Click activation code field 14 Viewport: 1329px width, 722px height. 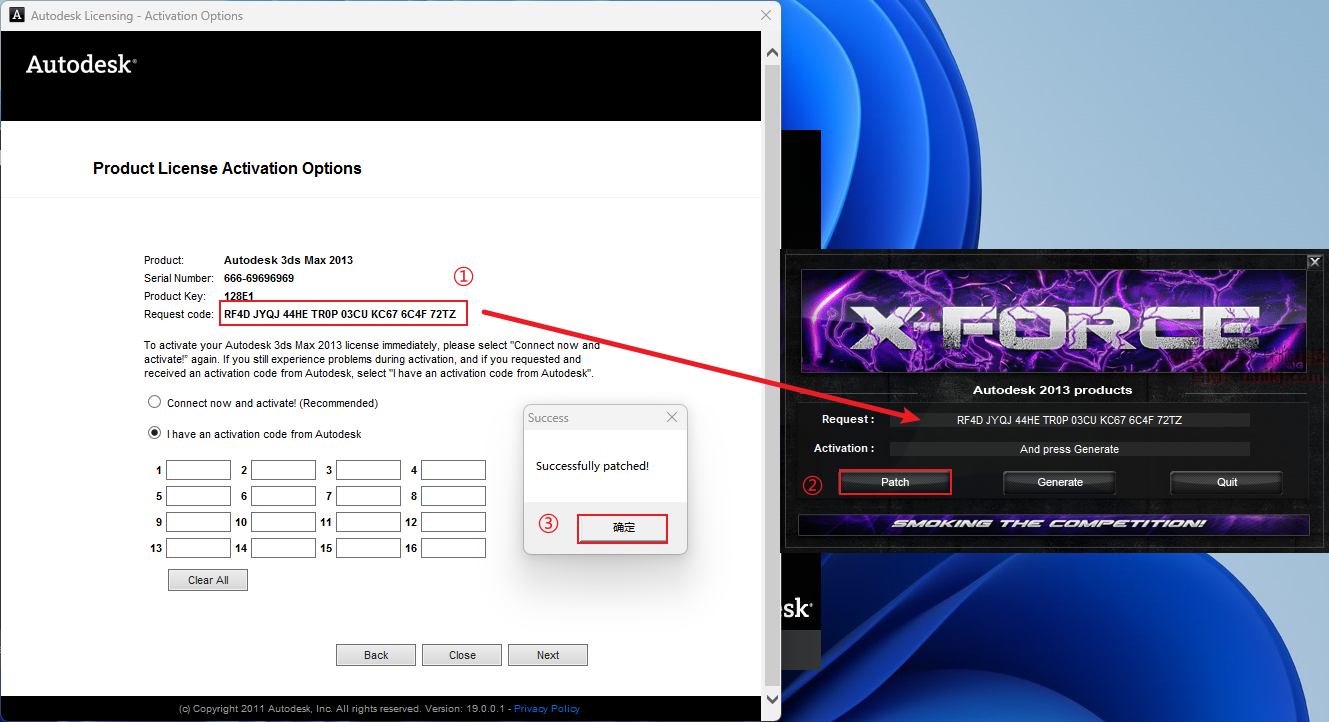(283, 548)
